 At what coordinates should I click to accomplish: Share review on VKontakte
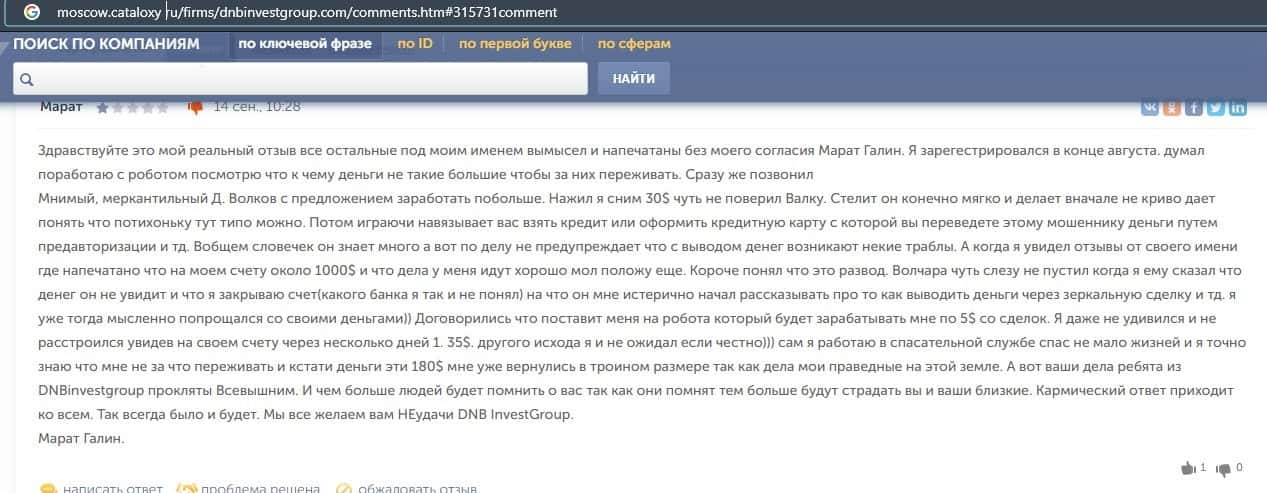[1150, 108]
